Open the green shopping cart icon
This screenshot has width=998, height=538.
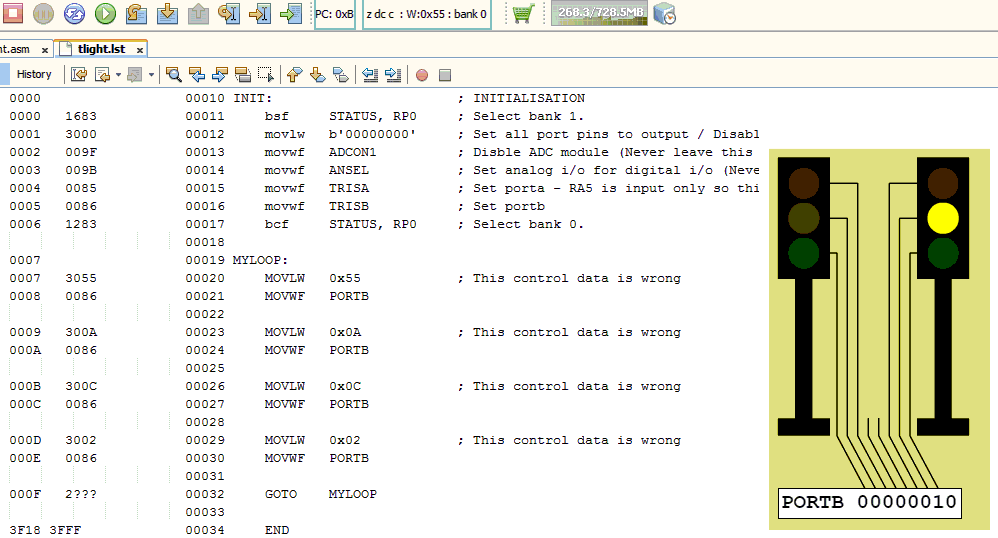pos(523,14)
